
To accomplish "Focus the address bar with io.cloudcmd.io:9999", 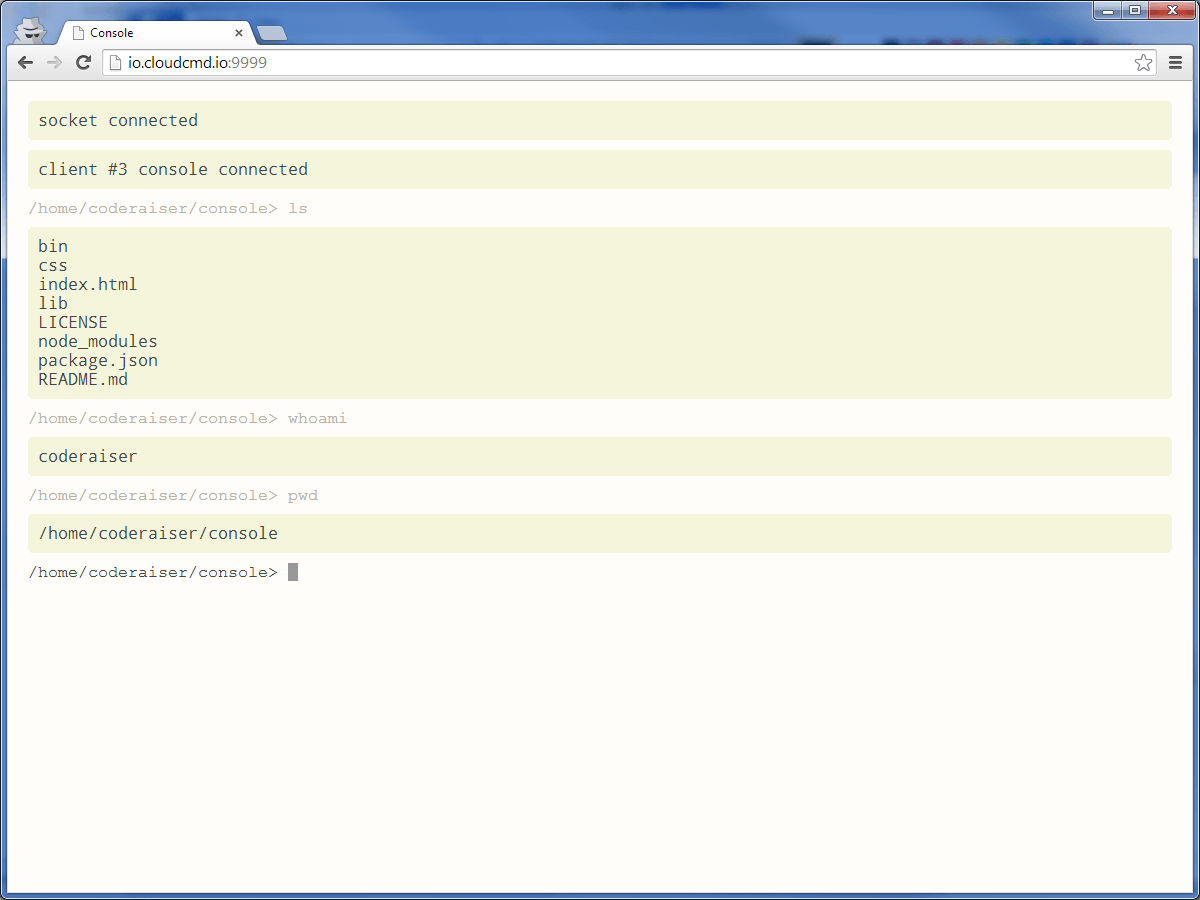I will click(x=630, y=63).
